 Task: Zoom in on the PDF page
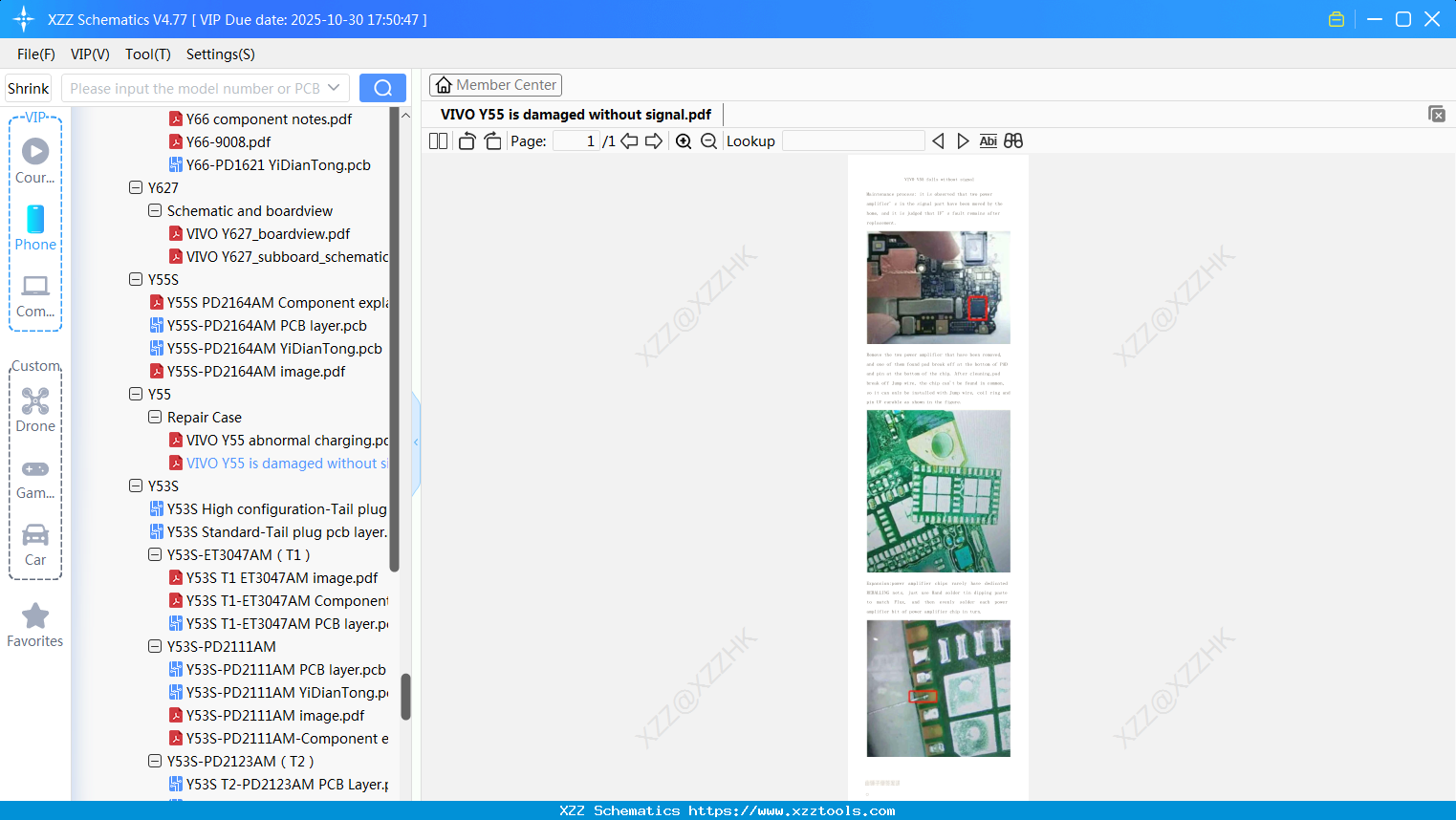pos(685,140)
